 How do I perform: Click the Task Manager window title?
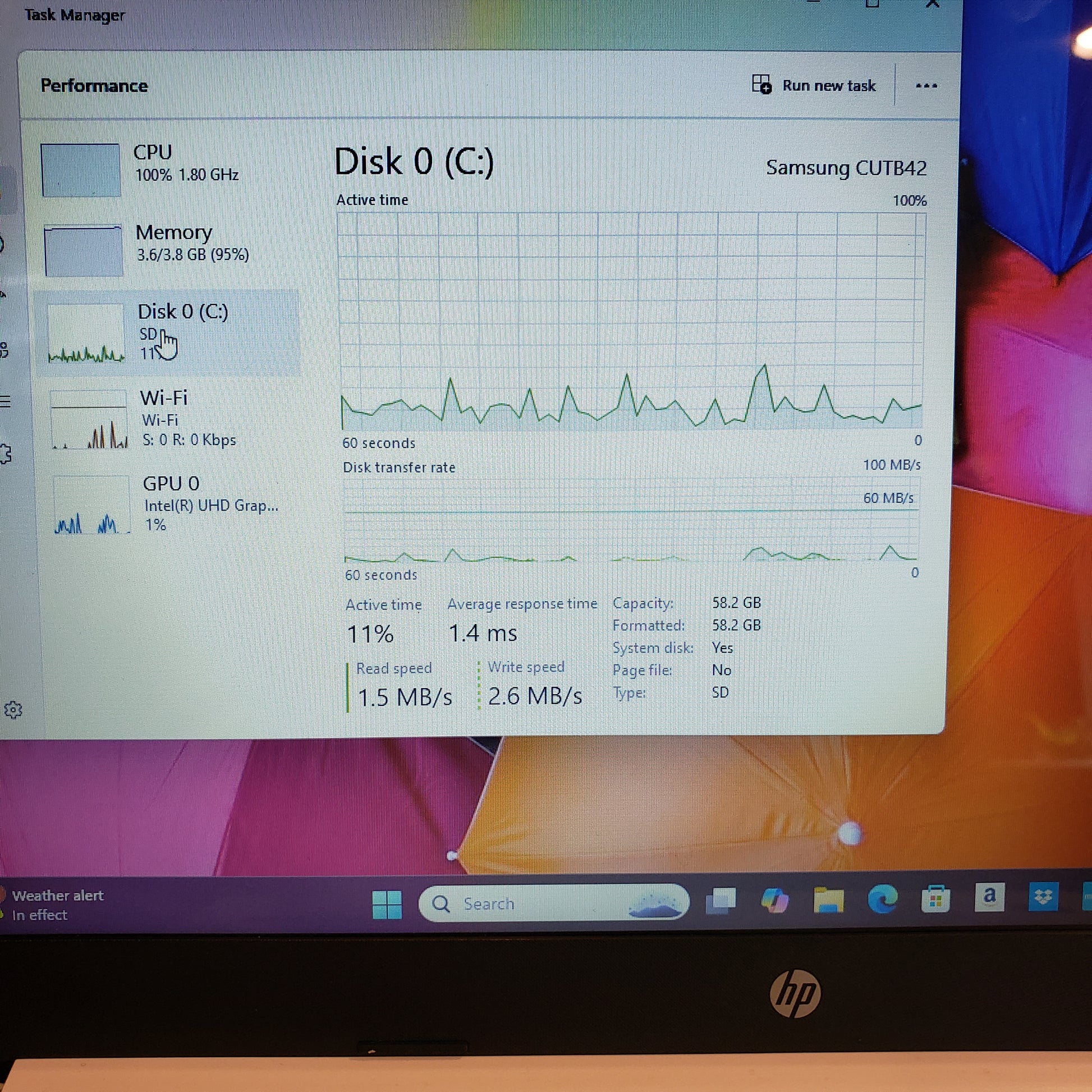[75, 15]
